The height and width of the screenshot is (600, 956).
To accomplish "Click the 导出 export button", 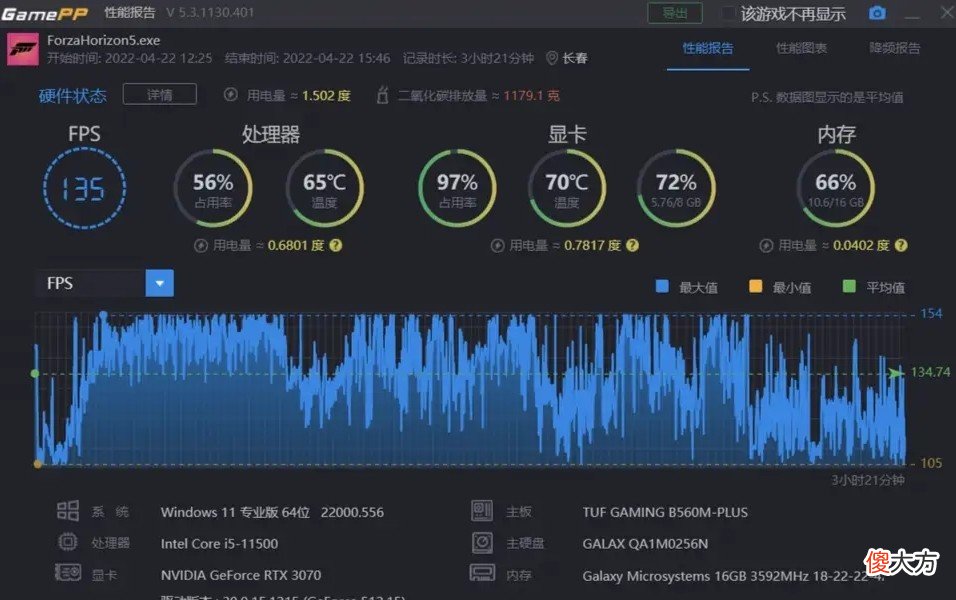I will (675, 13).
